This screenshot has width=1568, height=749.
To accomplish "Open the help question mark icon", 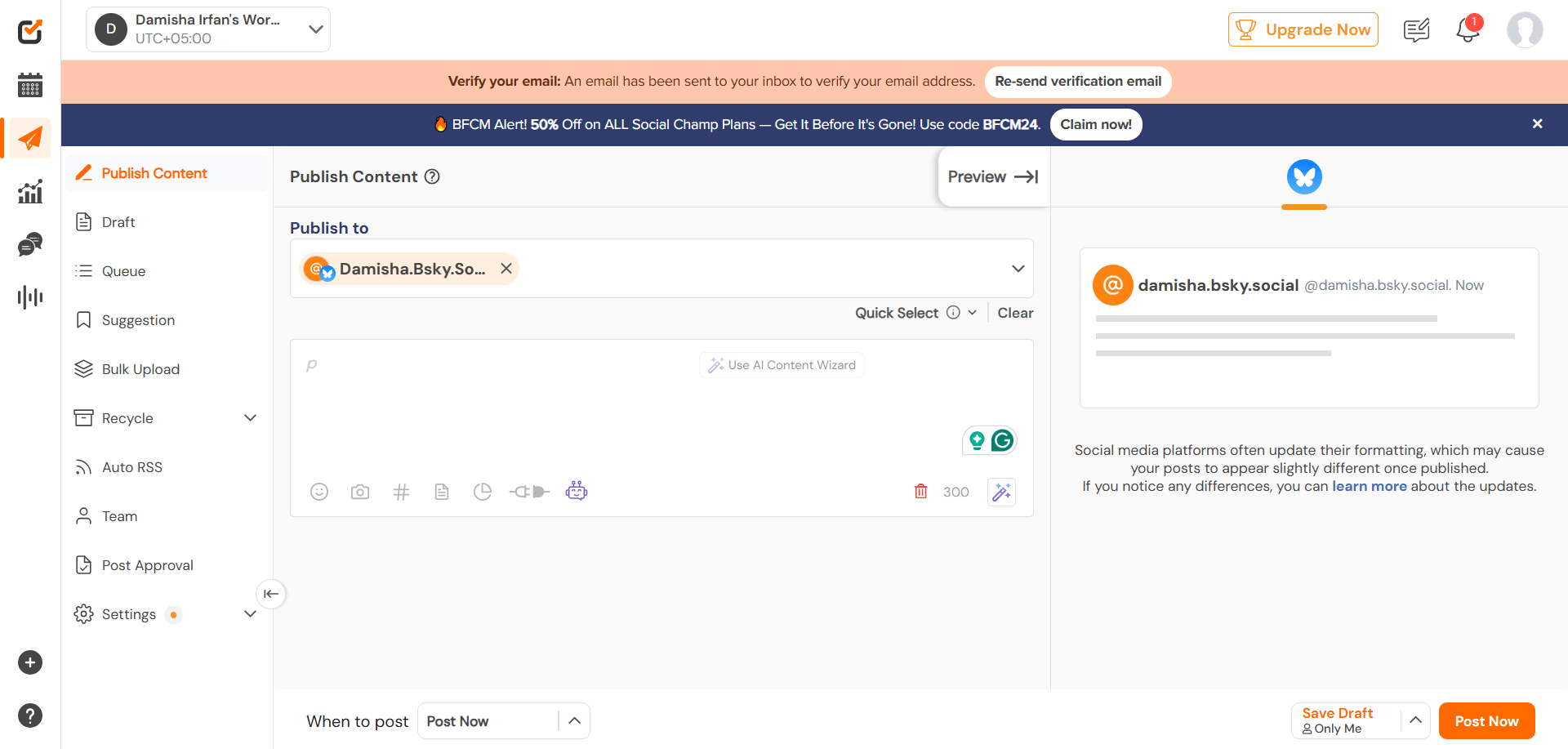I will click(x=30, y=716).
